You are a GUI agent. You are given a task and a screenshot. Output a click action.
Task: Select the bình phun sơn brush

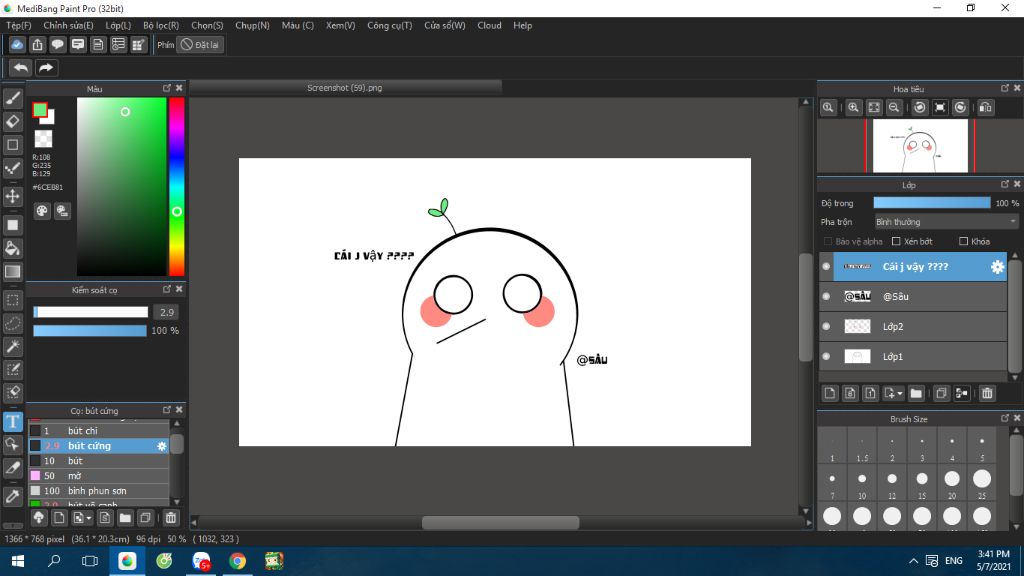pyautogui.click(x=99, y=491)
